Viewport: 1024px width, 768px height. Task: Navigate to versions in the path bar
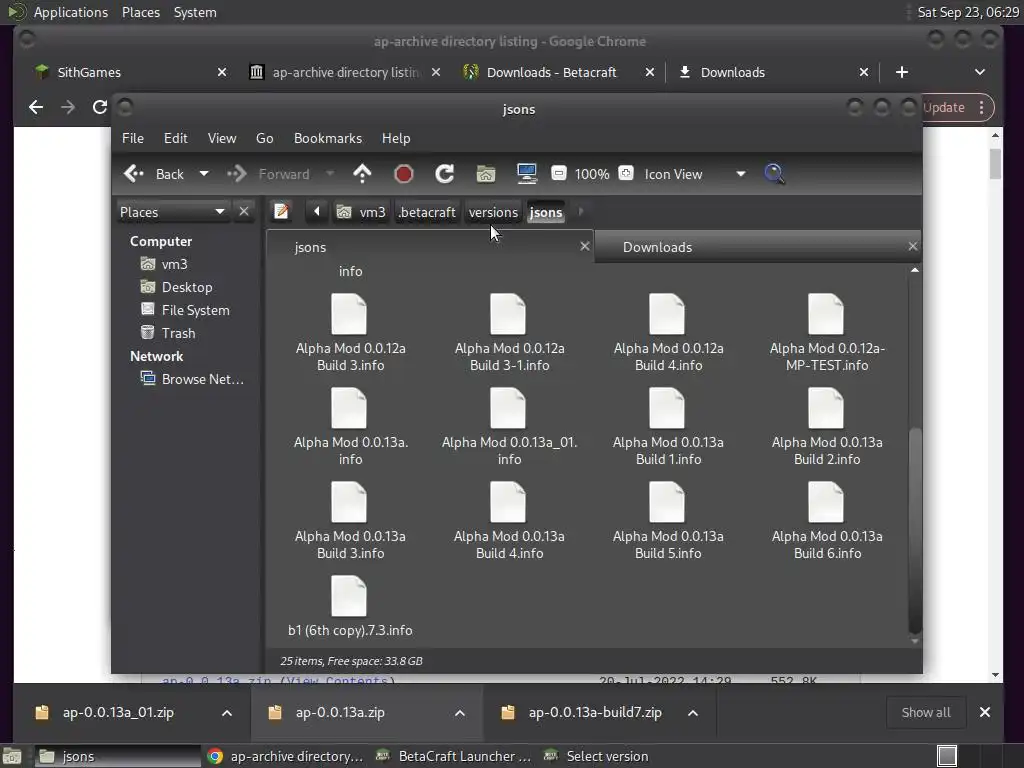[493, 212]
